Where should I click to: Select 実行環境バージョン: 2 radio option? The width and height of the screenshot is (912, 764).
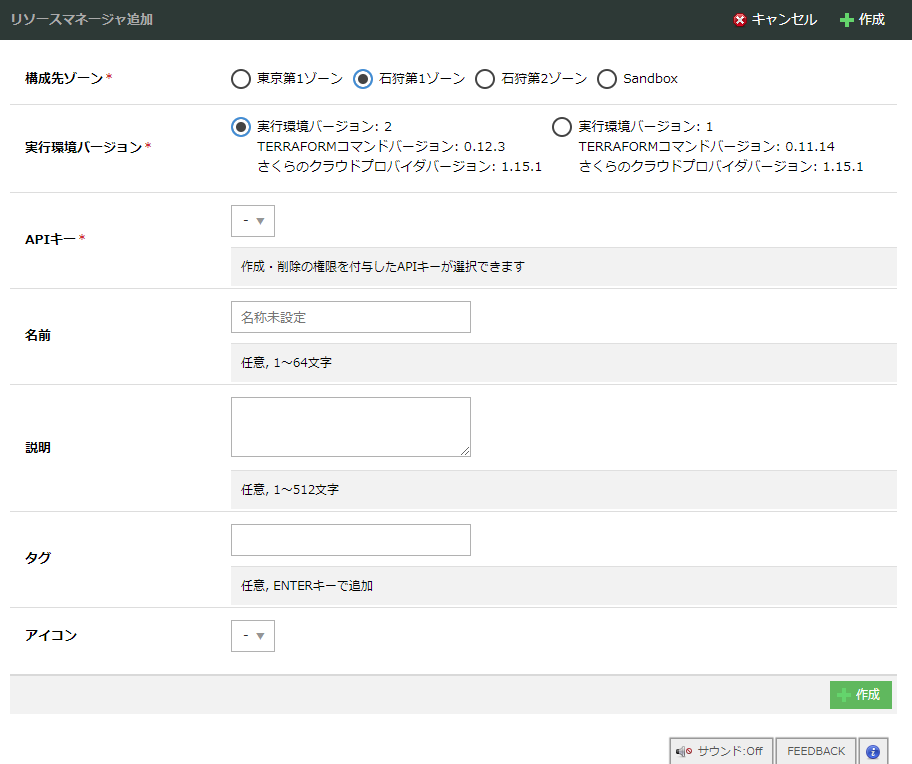pyautogui.click(x=240, y=127)
